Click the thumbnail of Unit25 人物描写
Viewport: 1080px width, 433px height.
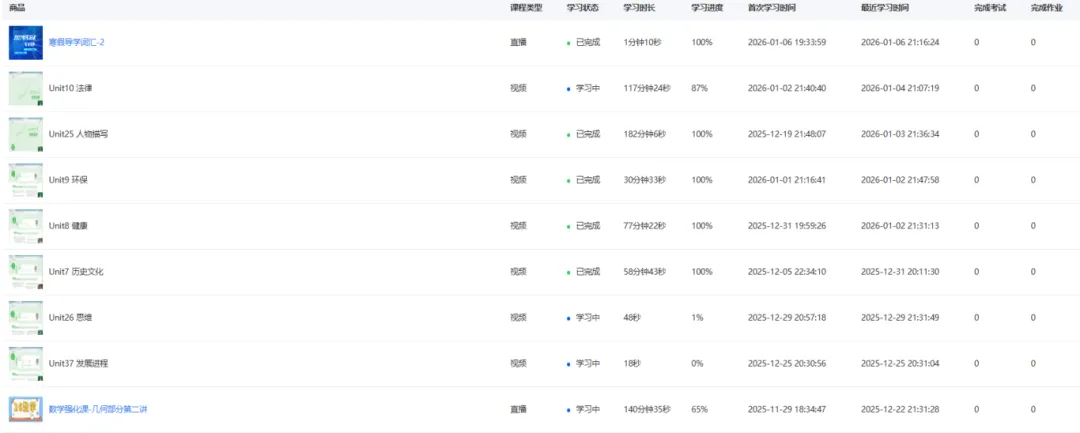(x=25, y=134)
